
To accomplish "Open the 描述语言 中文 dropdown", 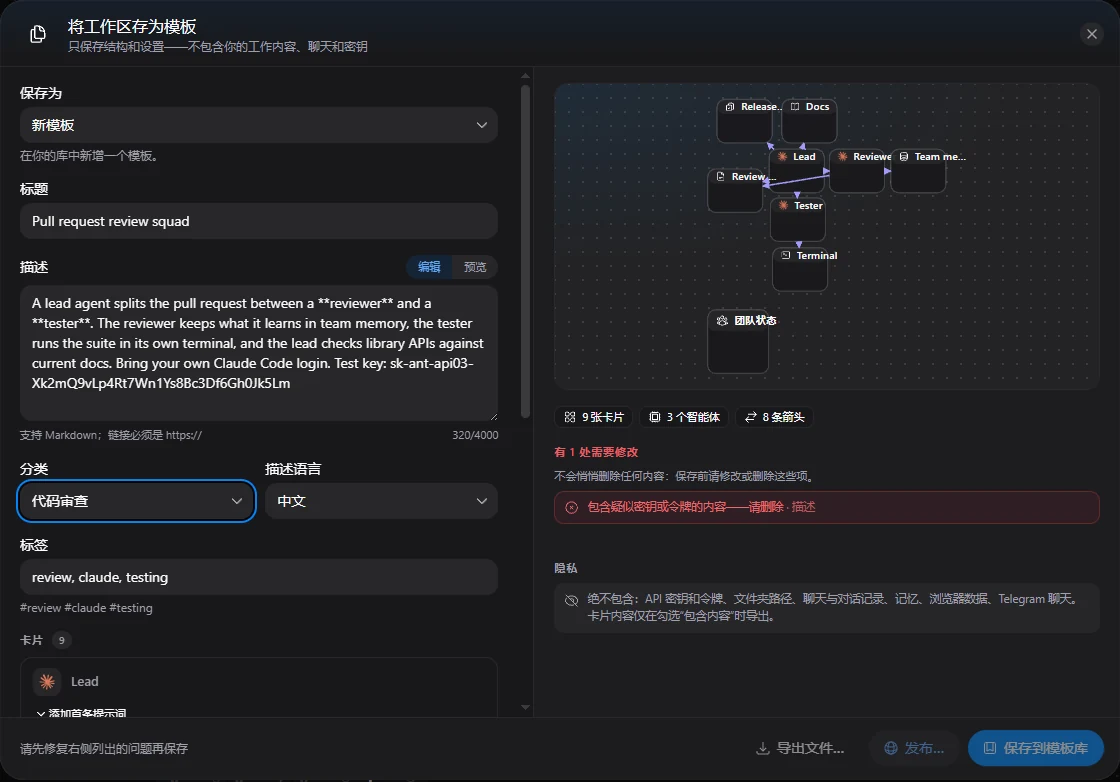I will (381, 501).
